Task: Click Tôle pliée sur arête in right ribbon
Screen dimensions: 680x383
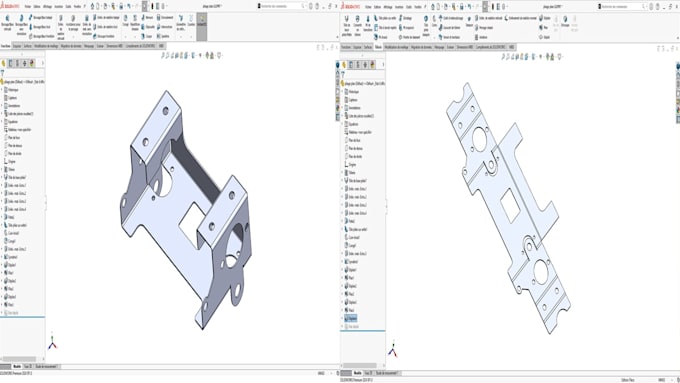Action: coord(385,18)
